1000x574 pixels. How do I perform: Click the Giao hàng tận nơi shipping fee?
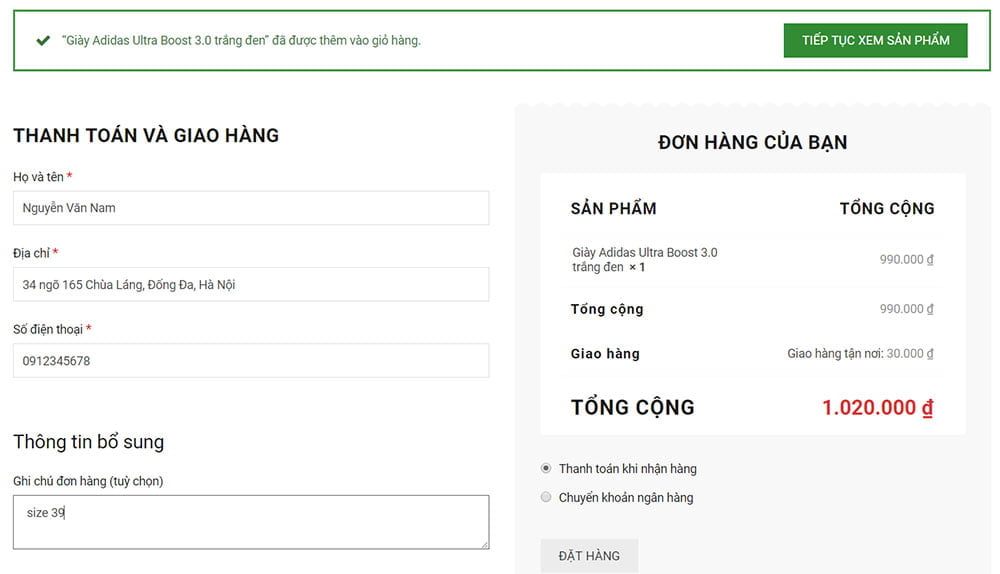(860, 353)
